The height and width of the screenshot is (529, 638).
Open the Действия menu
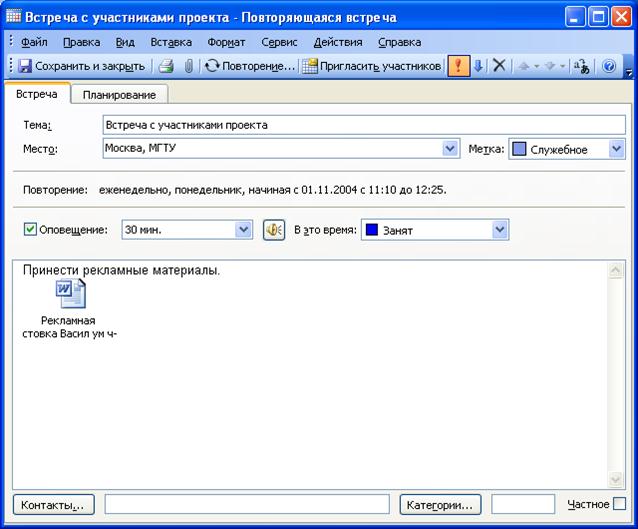click(338, 42)
